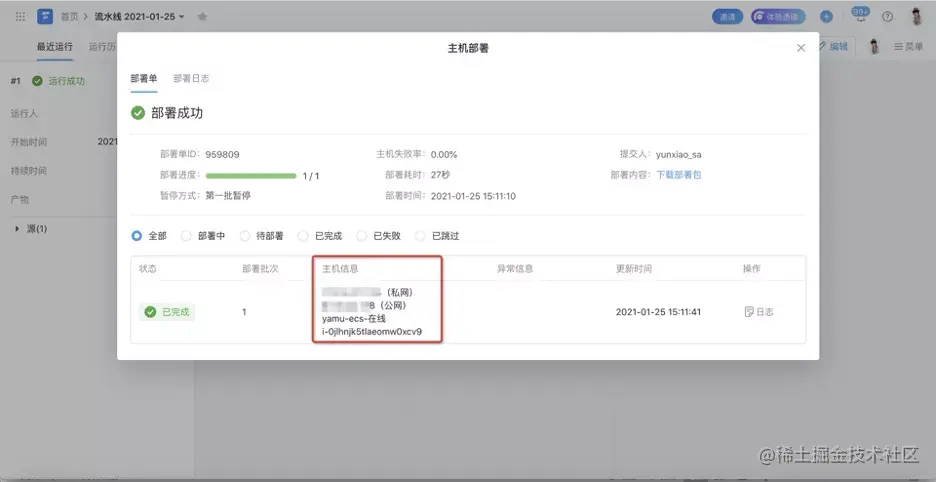
Task: Click the 运行成功 status icon
Action: point(37,81)
